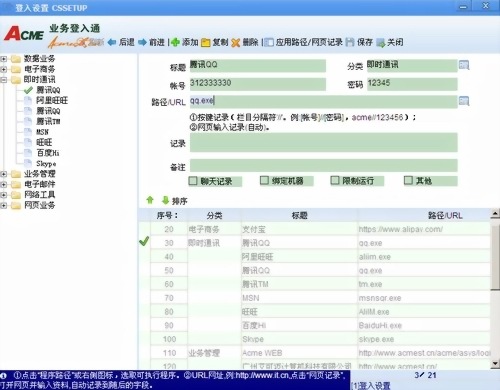
Task: Click the 关闭 toolbar icon
Action: (x=380, y=43)
